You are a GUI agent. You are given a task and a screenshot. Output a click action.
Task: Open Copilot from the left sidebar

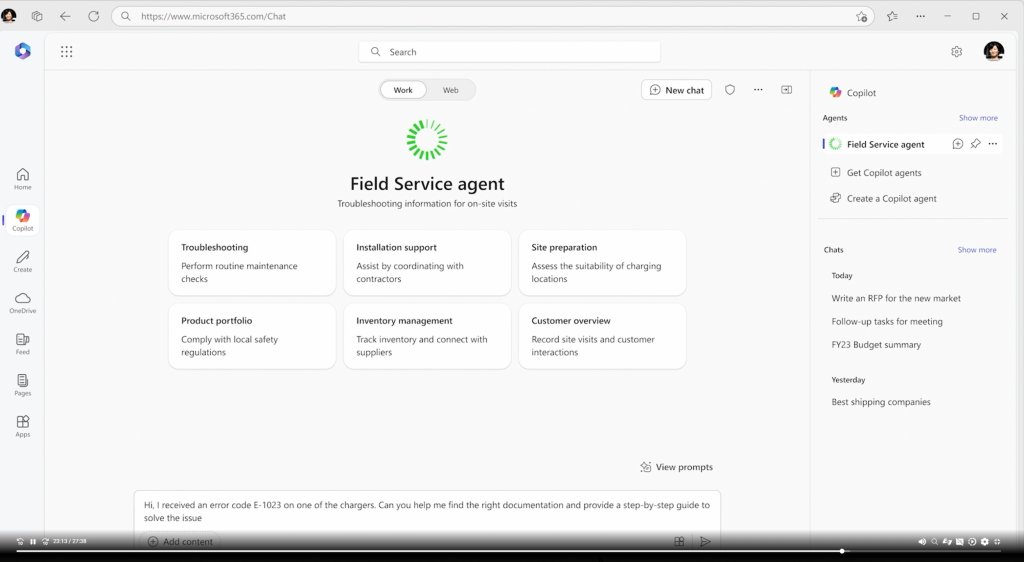(x=23, y=220)
